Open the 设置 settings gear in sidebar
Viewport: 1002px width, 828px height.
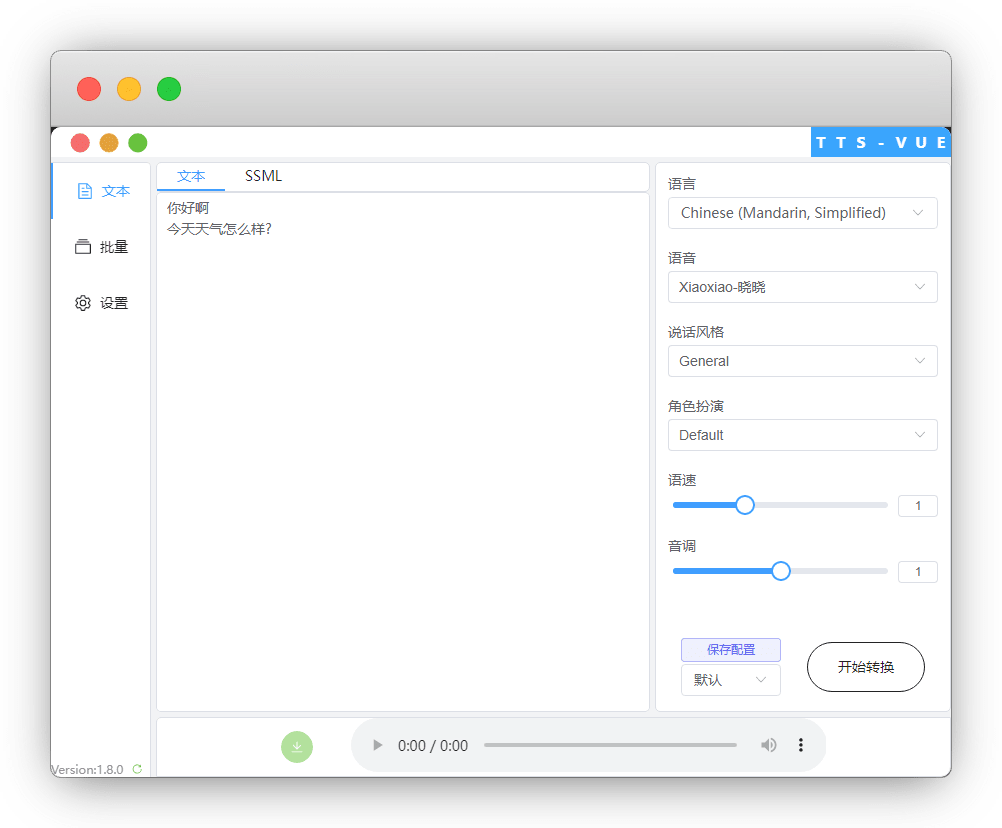pos(102,303)
